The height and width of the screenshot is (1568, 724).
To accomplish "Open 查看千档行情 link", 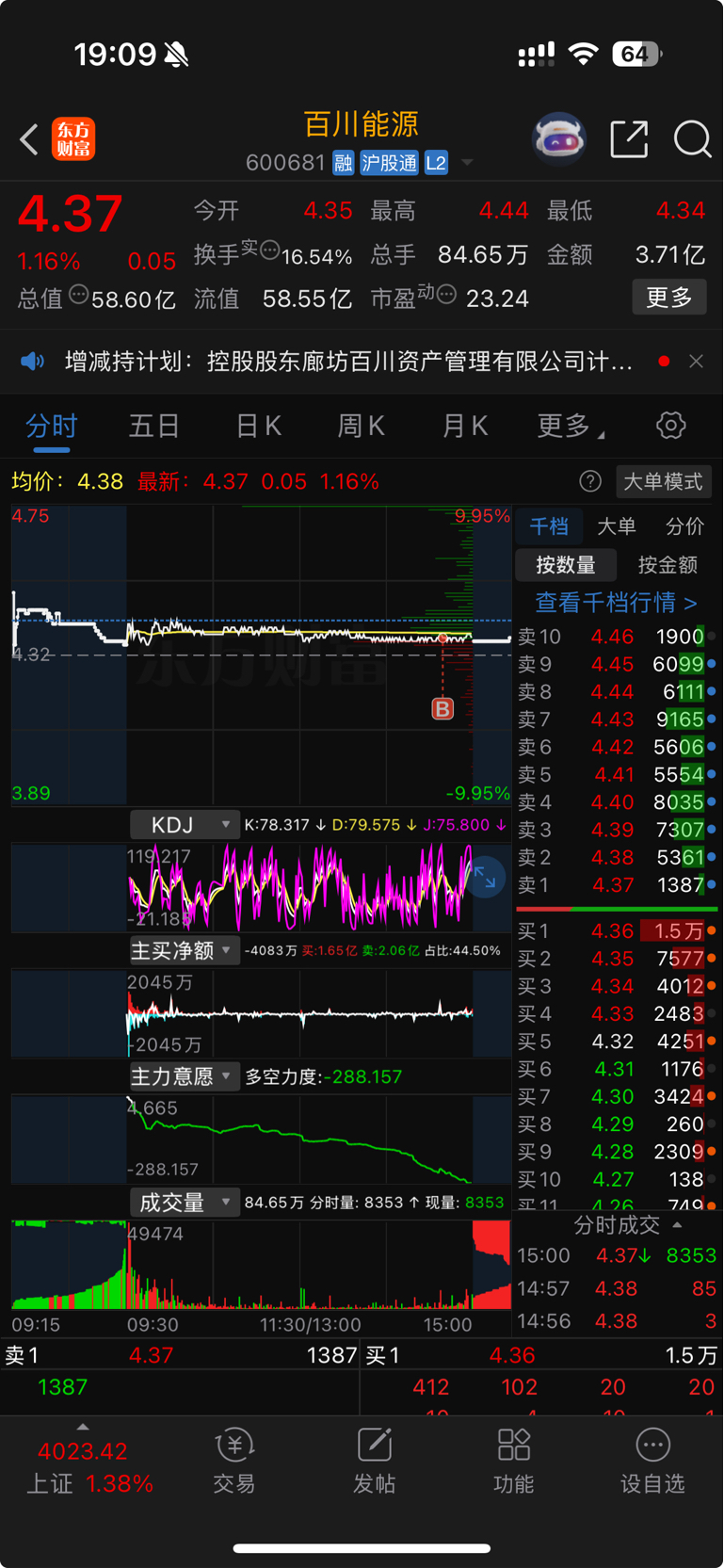I will click(617, 603).
